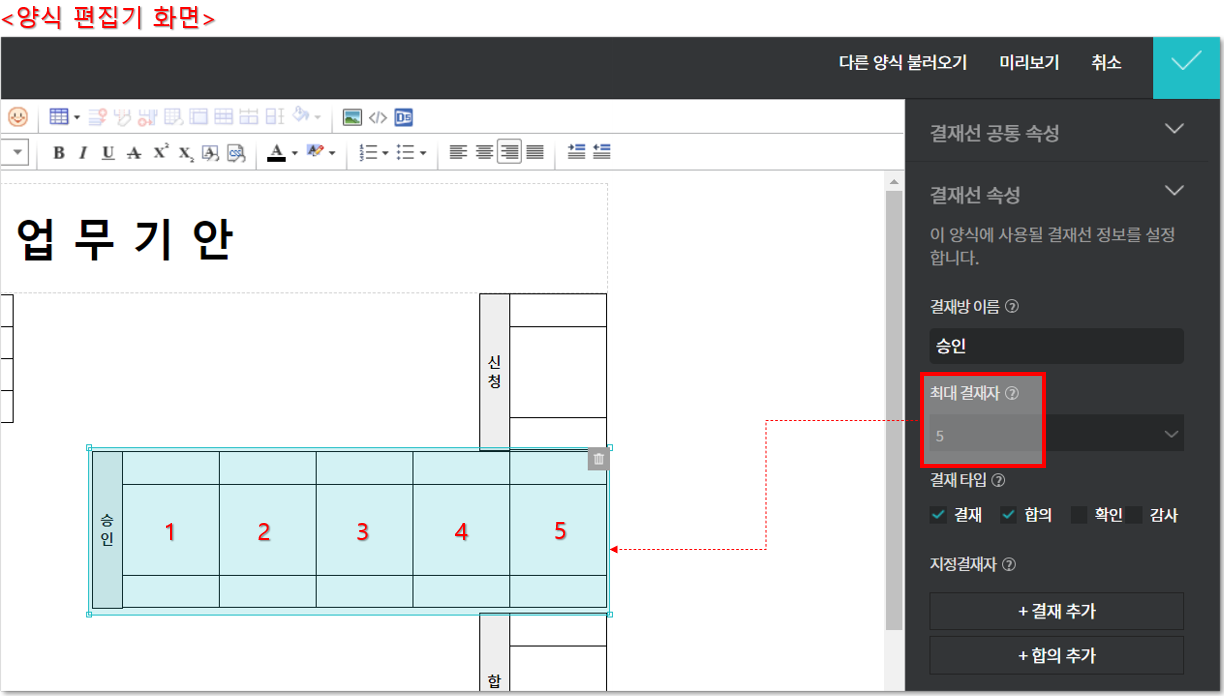Click the 결재방 이름 input field
Screen dimensions: 1224x696
1056,346
